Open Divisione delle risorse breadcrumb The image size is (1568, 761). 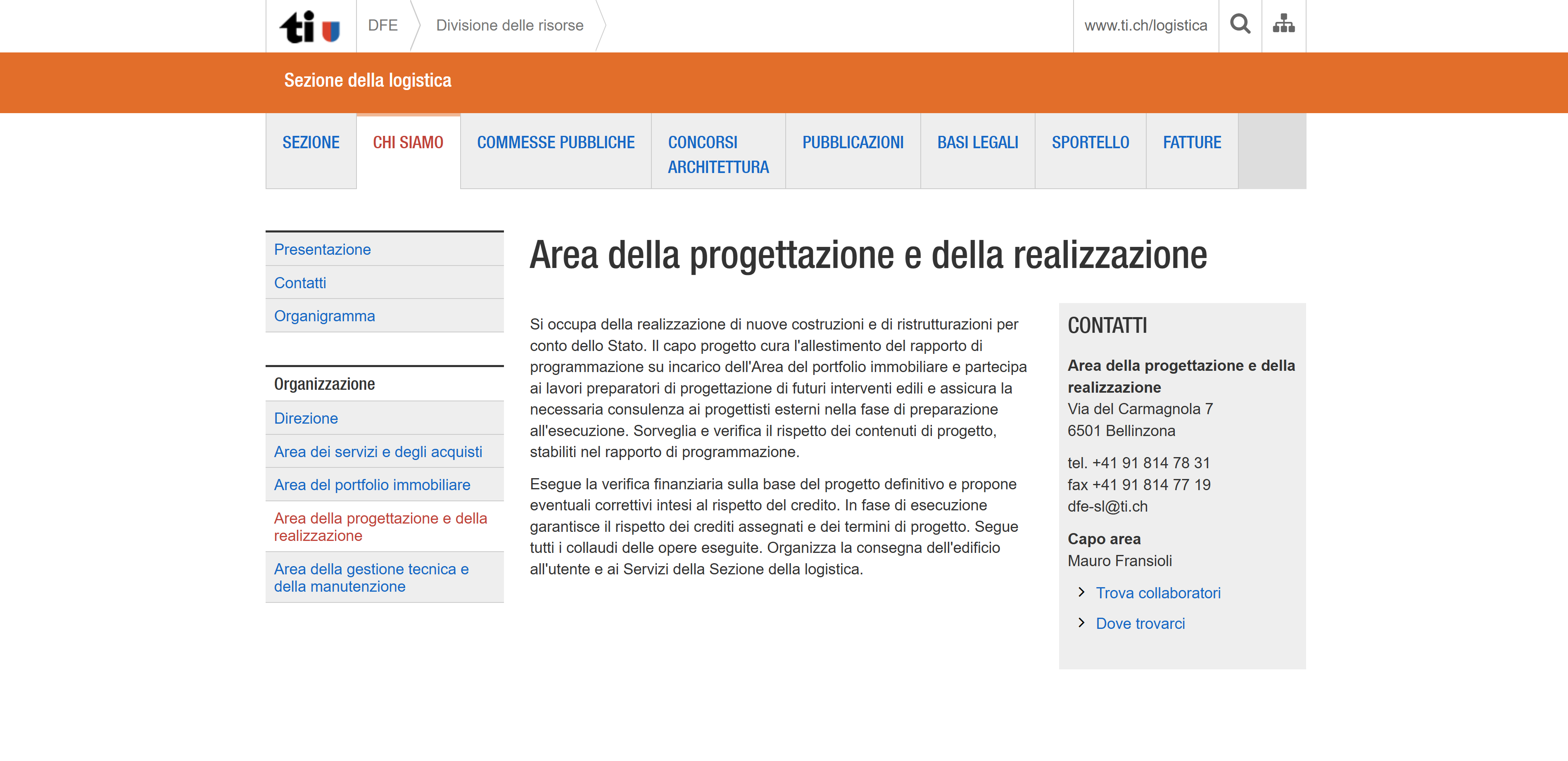tap(509, 26)
